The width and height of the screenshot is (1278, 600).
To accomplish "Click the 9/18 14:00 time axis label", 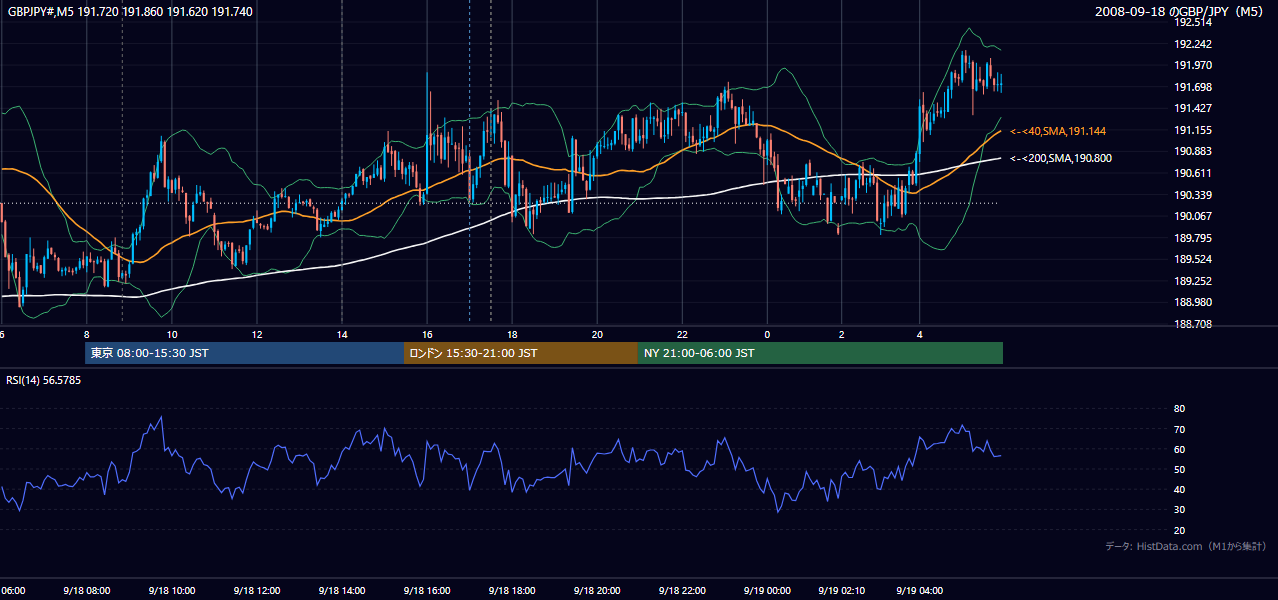I will click(342, 591).
